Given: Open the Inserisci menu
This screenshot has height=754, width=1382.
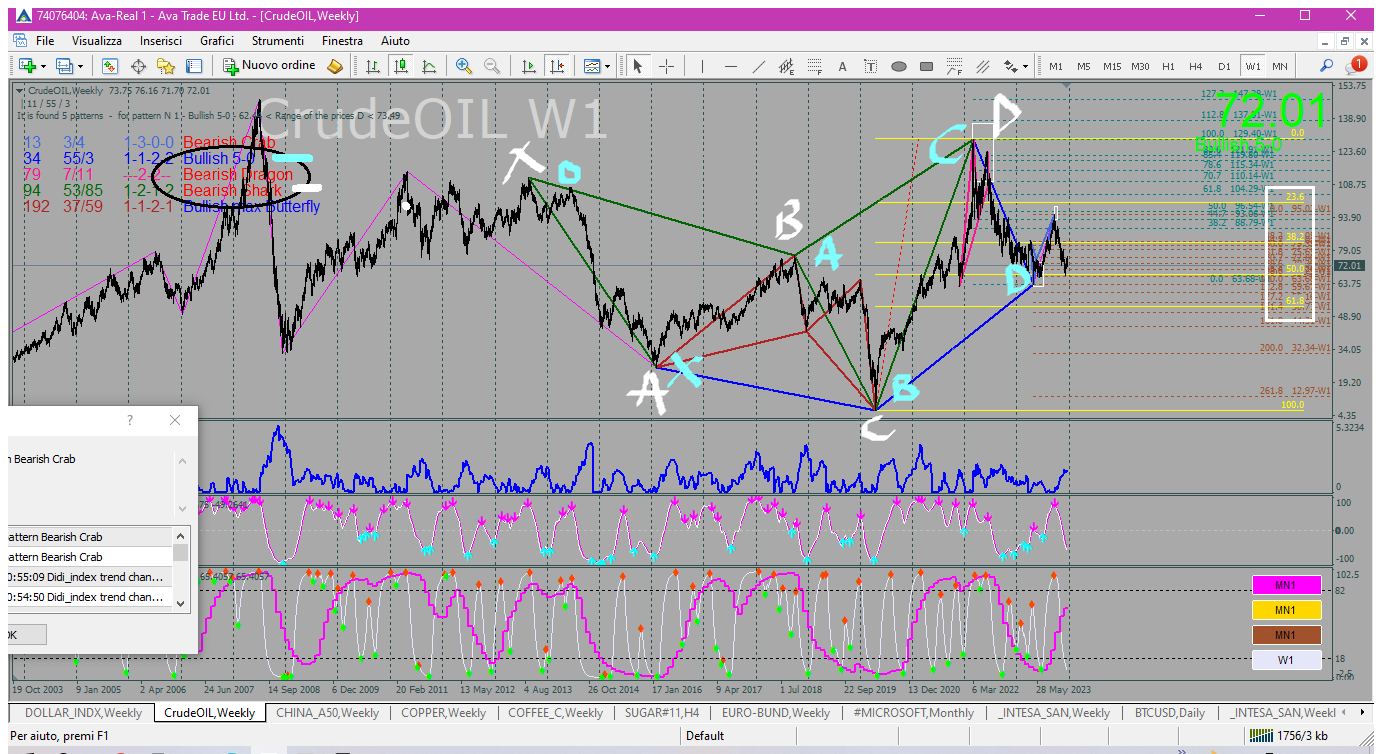Looking at the screenshot, I should [161, 41].
